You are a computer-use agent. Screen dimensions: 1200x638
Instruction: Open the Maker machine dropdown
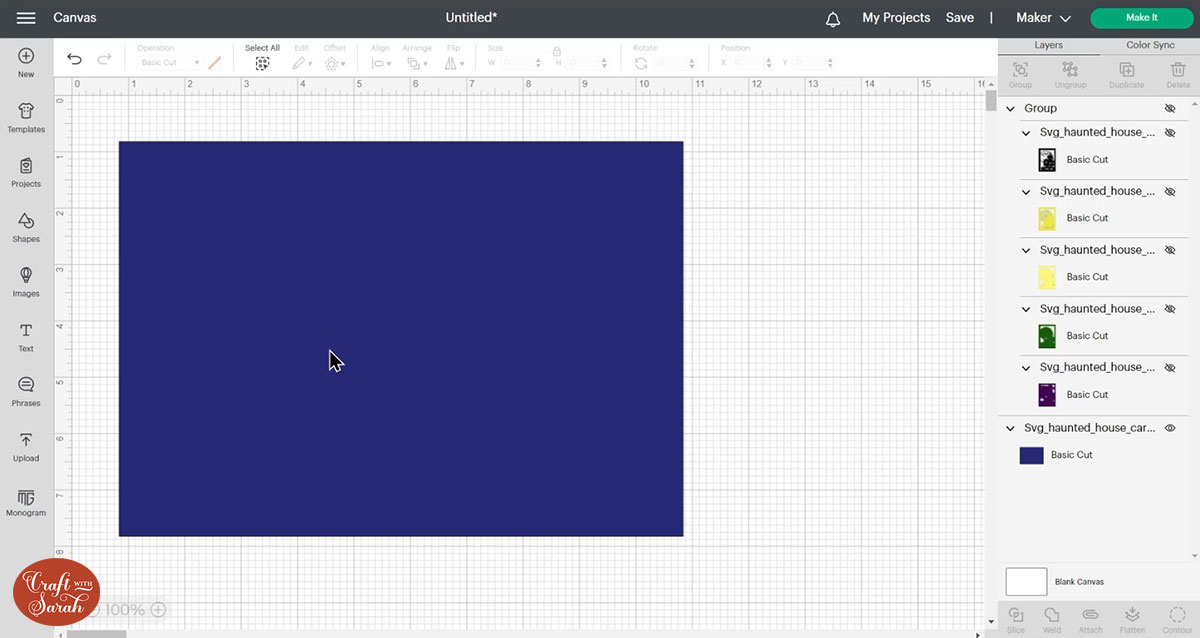tap(1043, 18)
